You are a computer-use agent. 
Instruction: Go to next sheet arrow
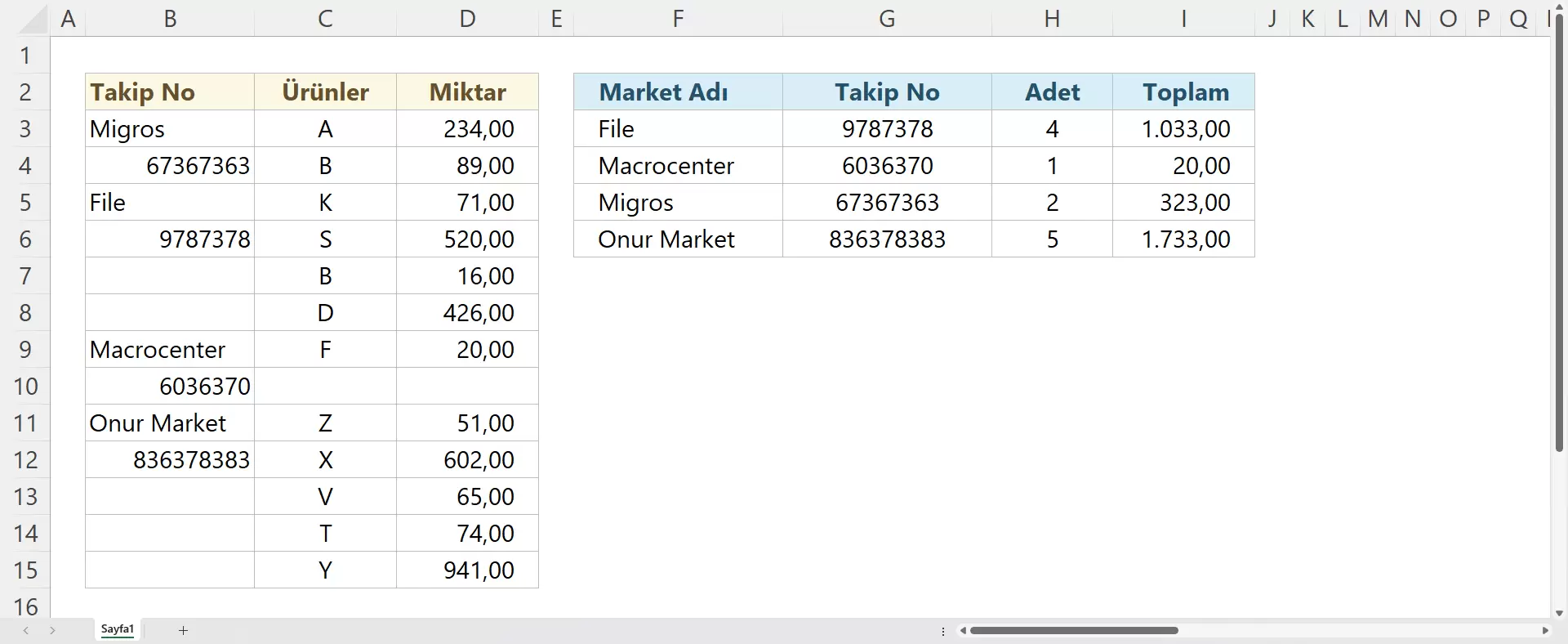(52, 630)
